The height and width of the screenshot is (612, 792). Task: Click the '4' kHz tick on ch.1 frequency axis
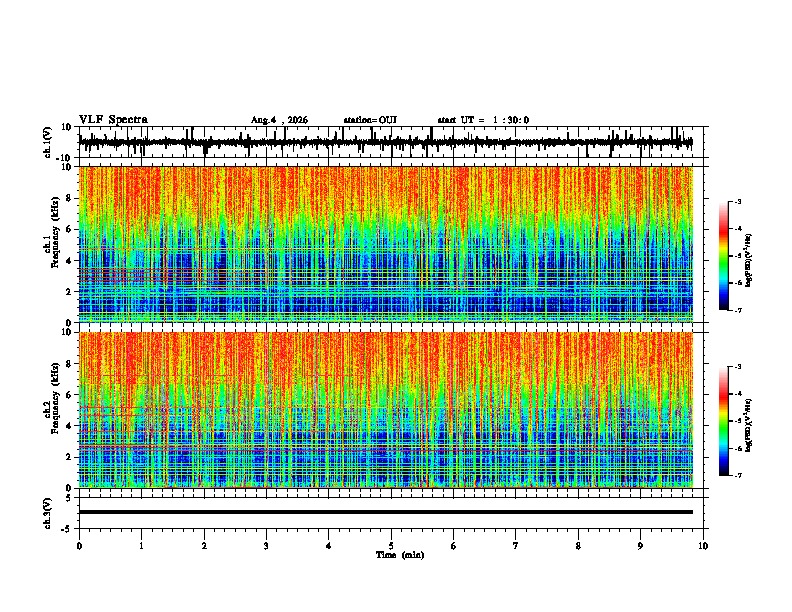70,261
